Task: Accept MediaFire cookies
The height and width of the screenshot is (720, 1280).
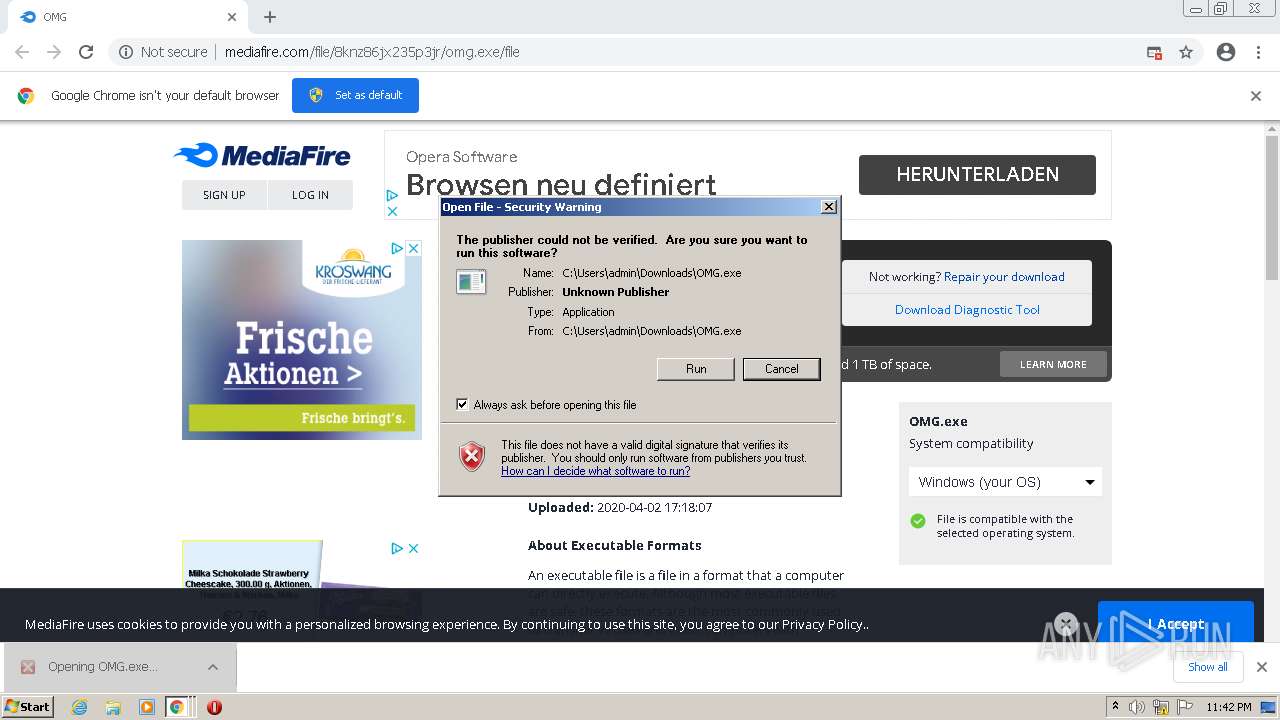Action: click(x=1175, y=624)
